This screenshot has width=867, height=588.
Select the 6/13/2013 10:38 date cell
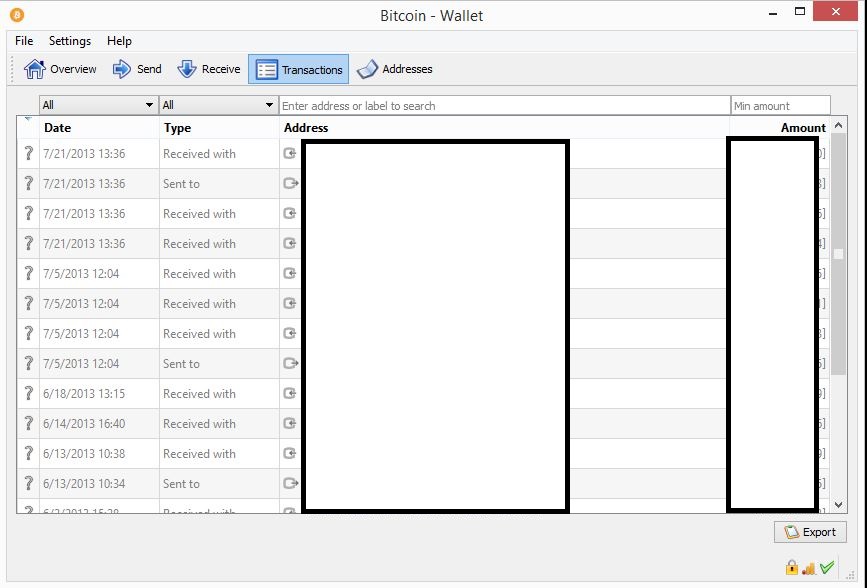click(99, 453)
